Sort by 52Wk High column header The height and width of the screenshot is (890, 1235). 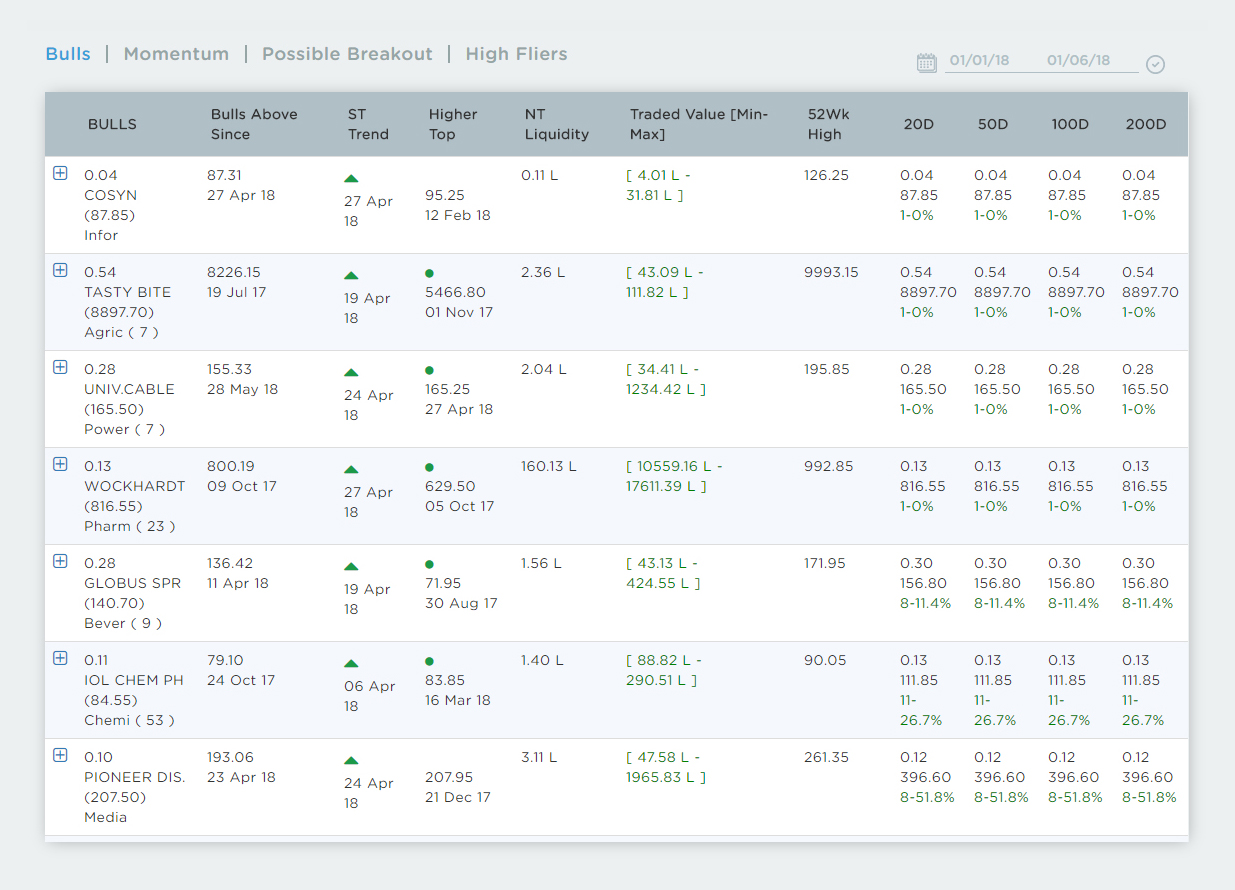coord(828,124)
